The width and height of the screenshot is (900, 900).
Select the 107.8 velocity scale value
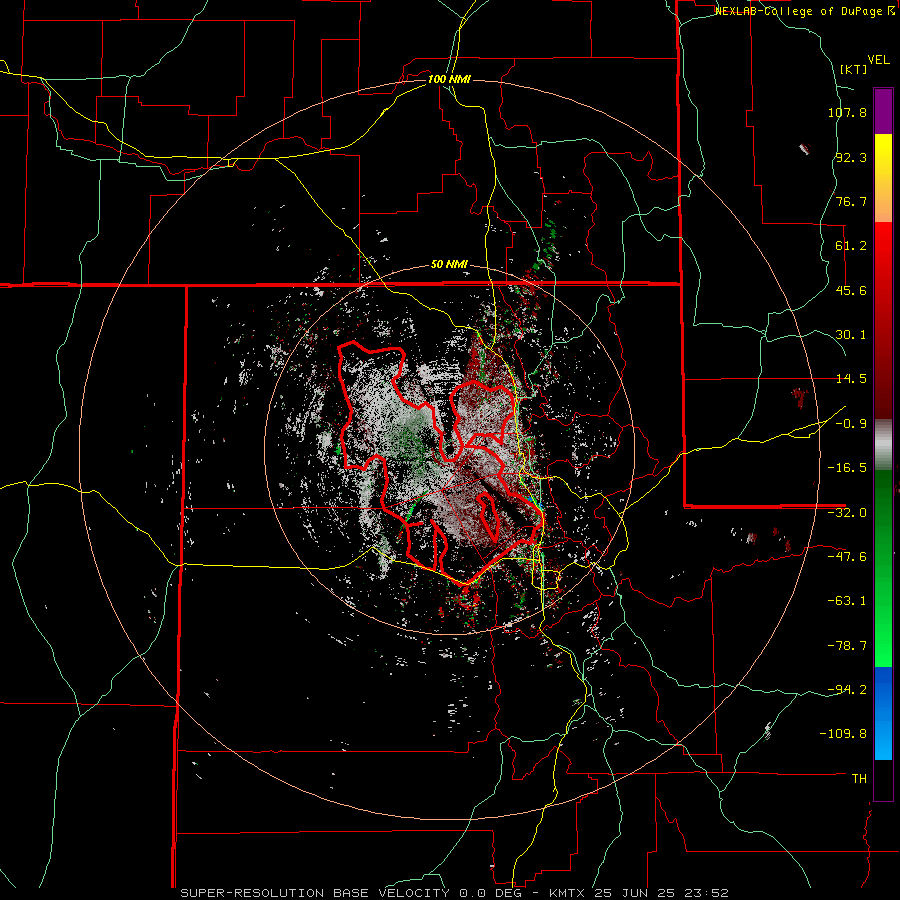847,112
